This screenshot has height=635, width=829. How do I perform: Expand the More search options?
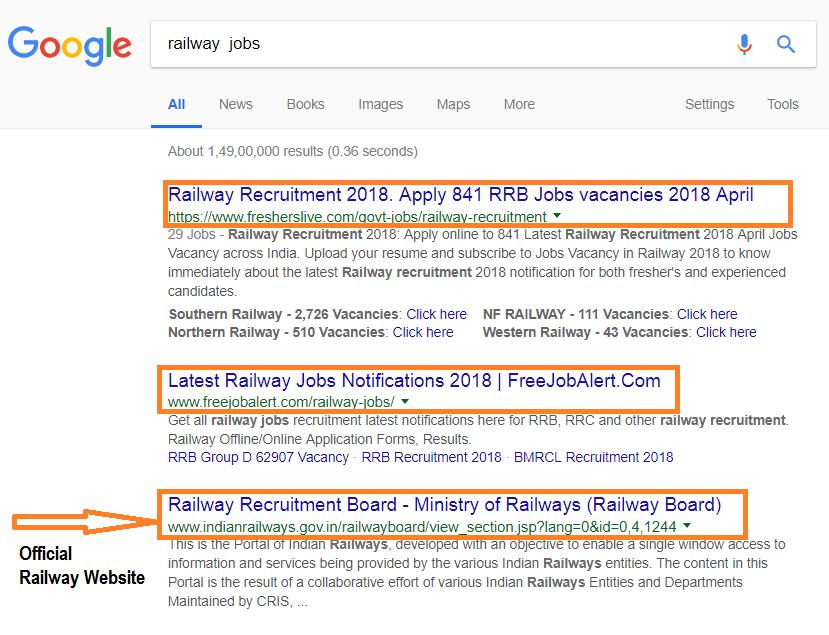519,104
